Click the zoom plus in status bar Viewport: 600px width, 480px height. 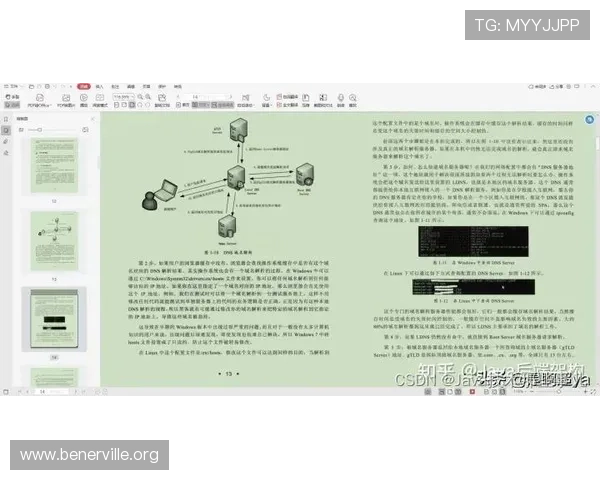[585, 392]
